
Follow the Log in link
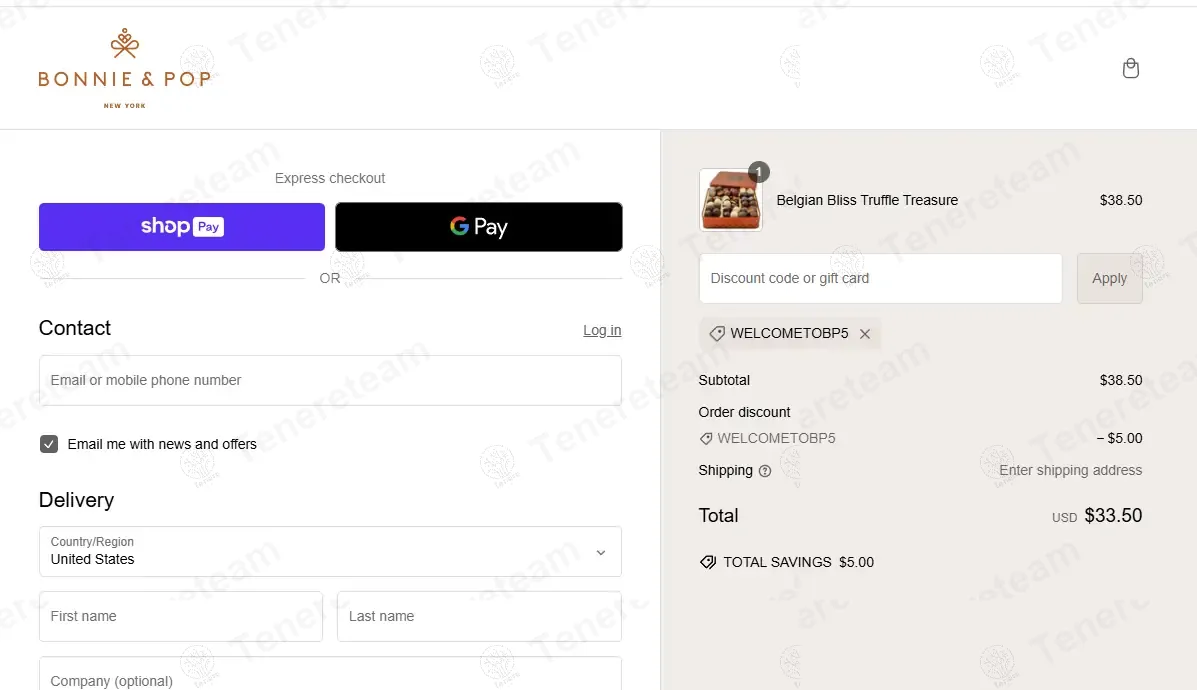pos(602,330)
